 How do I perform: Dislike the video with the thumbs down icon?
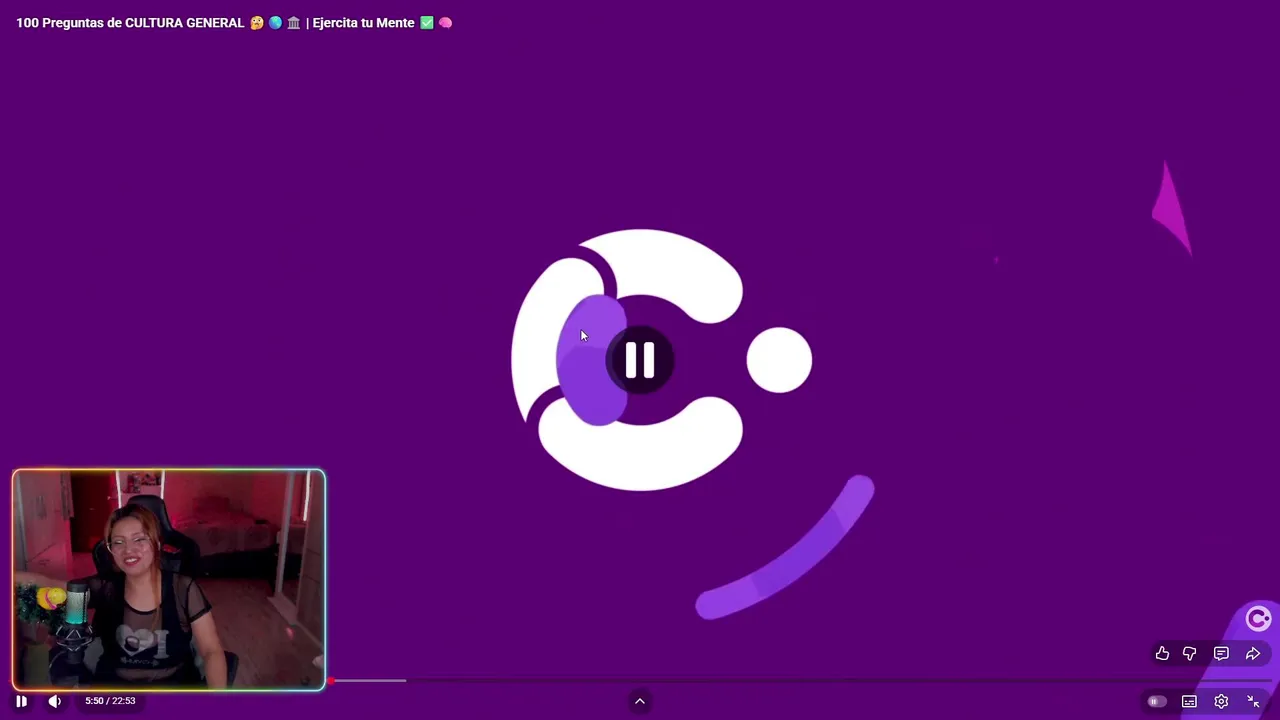[x=1190, y=653]
